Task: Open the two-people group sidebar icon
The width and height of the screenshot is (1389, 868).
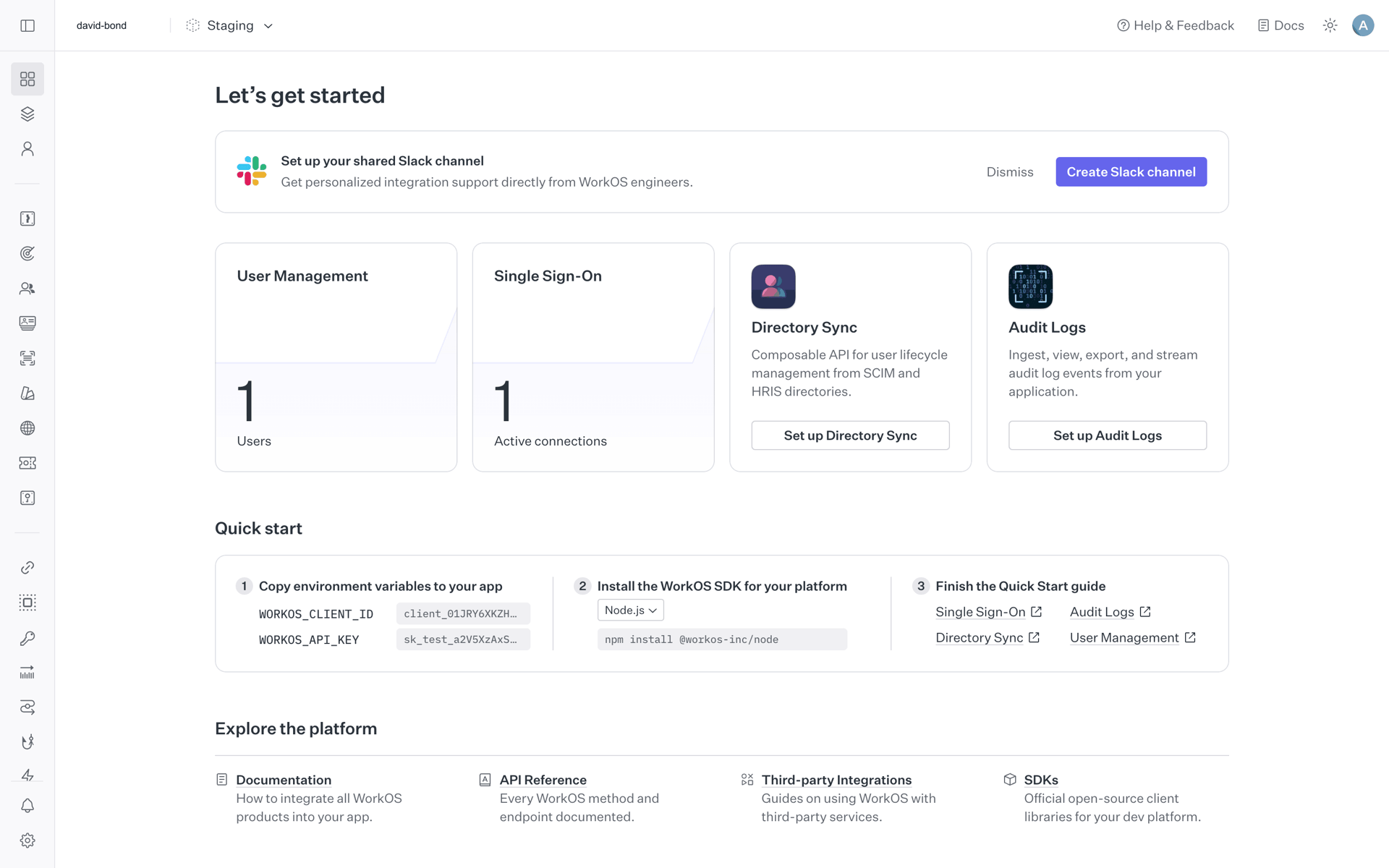Action: (x=27, y=288)
